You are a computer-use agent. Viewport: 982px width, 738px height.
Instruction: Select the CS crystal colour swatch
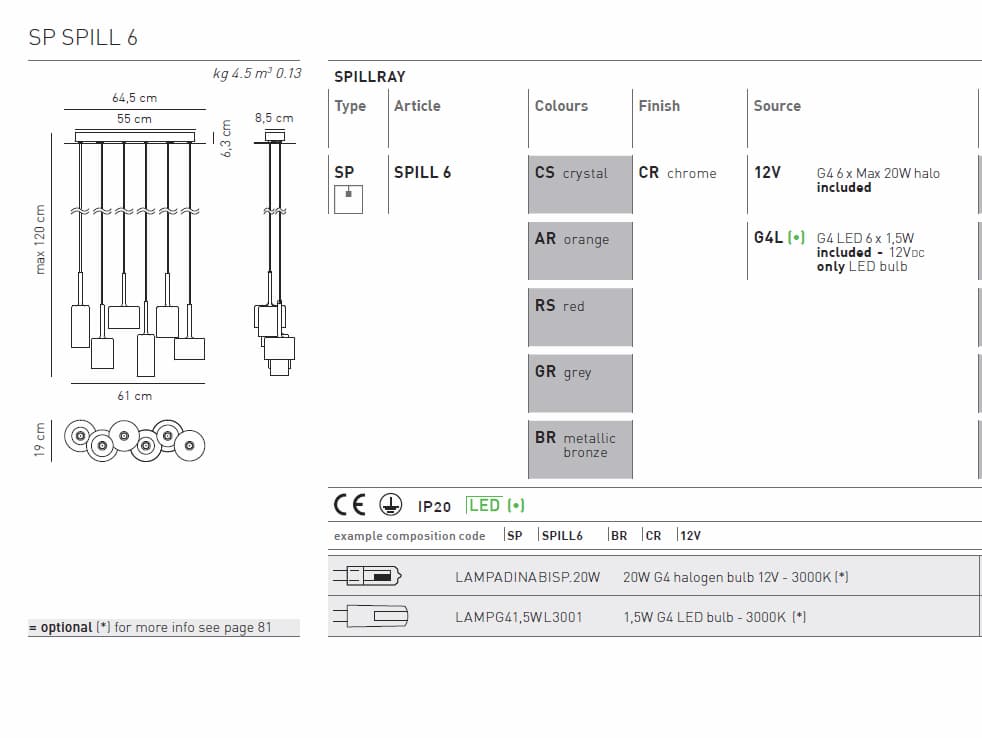coord(580,184)
